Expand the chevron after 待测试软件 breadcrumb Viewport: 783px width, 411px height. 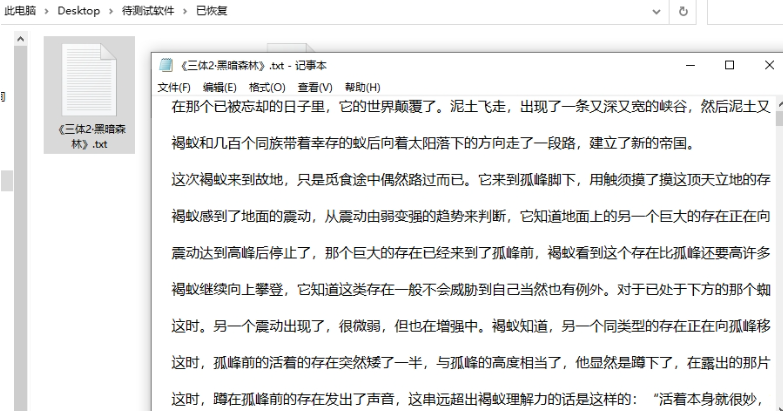click(185, 11)
